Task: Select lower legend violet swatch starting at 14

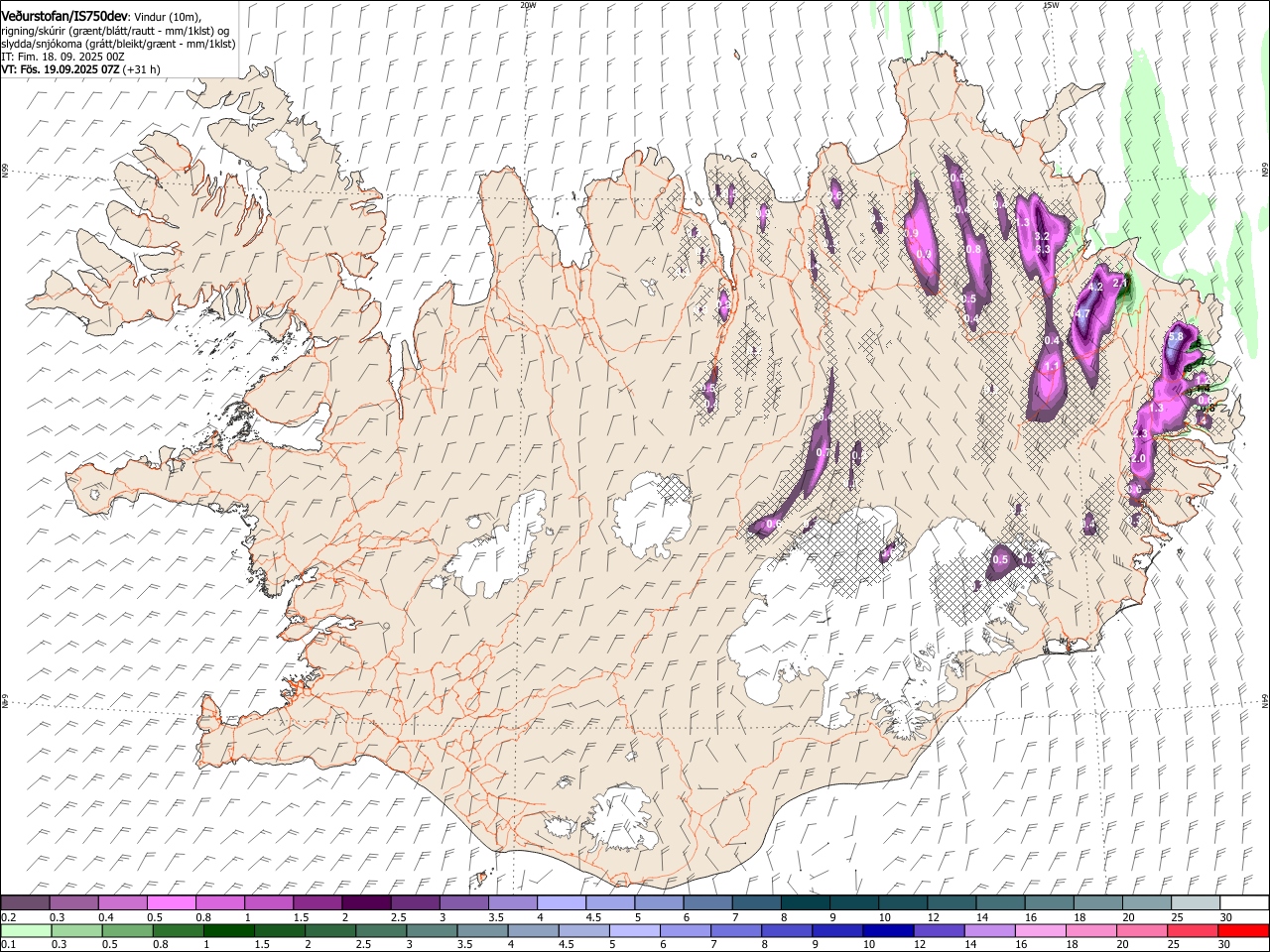Action: point(989,931)
